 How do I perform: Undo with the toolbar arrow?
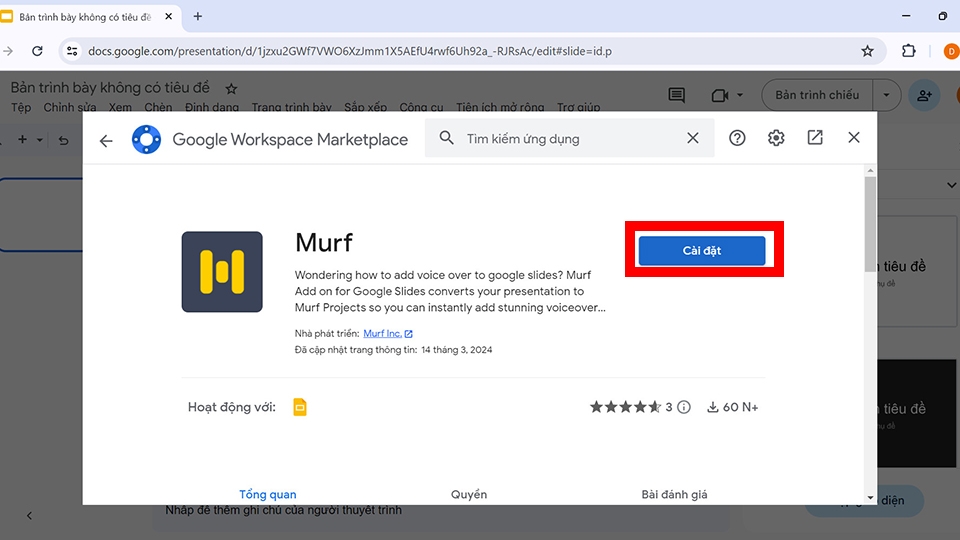click(x=63, y=140)
